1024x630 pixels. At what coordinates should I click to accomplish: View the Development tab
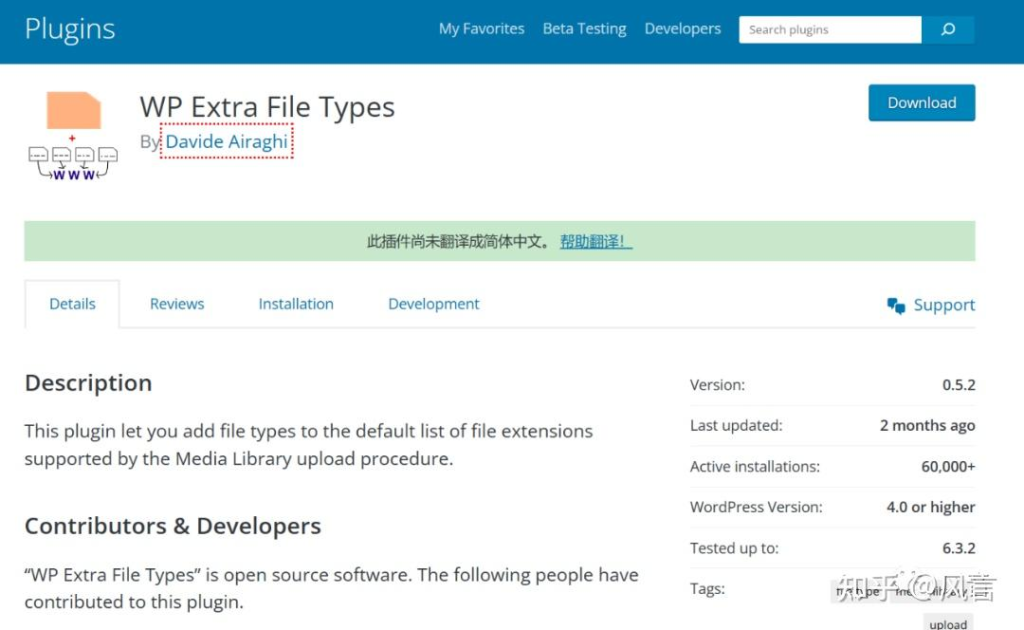[x=433, y=304]
